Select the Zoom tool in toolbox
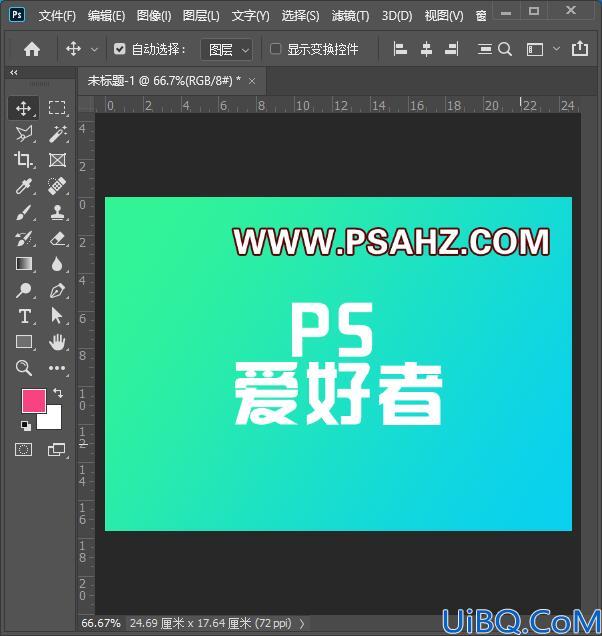This screenshot has width=602, height=636. (24, 368)
